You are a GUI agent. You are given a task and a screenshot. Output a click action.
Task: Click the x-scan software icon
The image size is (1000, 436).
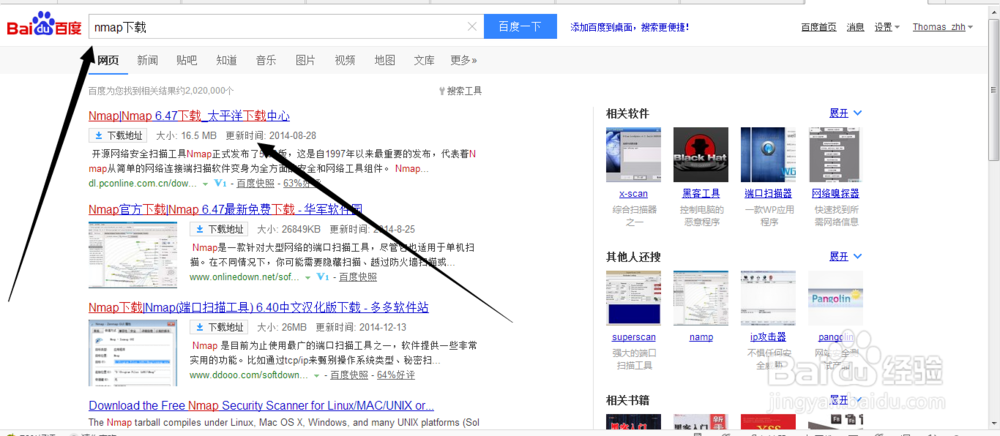633,155
